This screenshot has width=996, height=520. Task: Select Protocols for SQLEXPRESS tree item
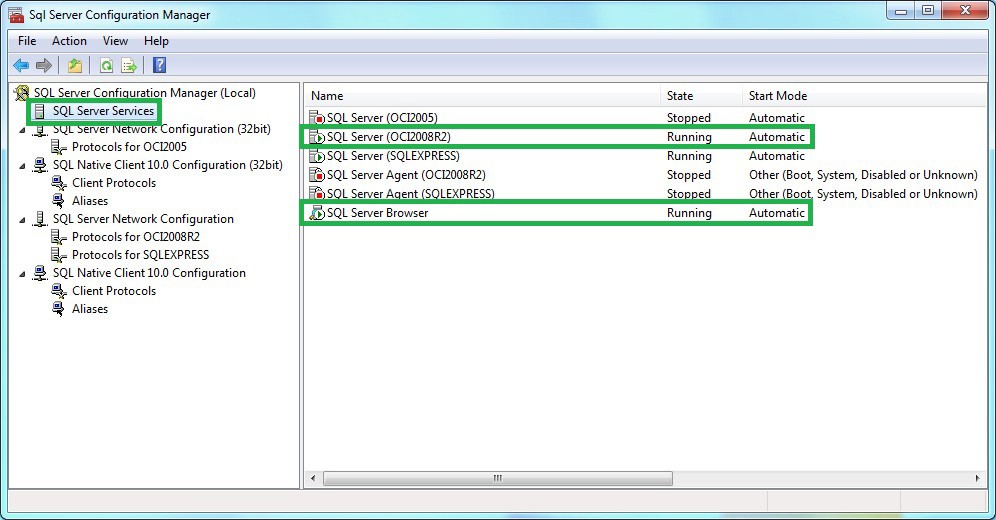140,255
